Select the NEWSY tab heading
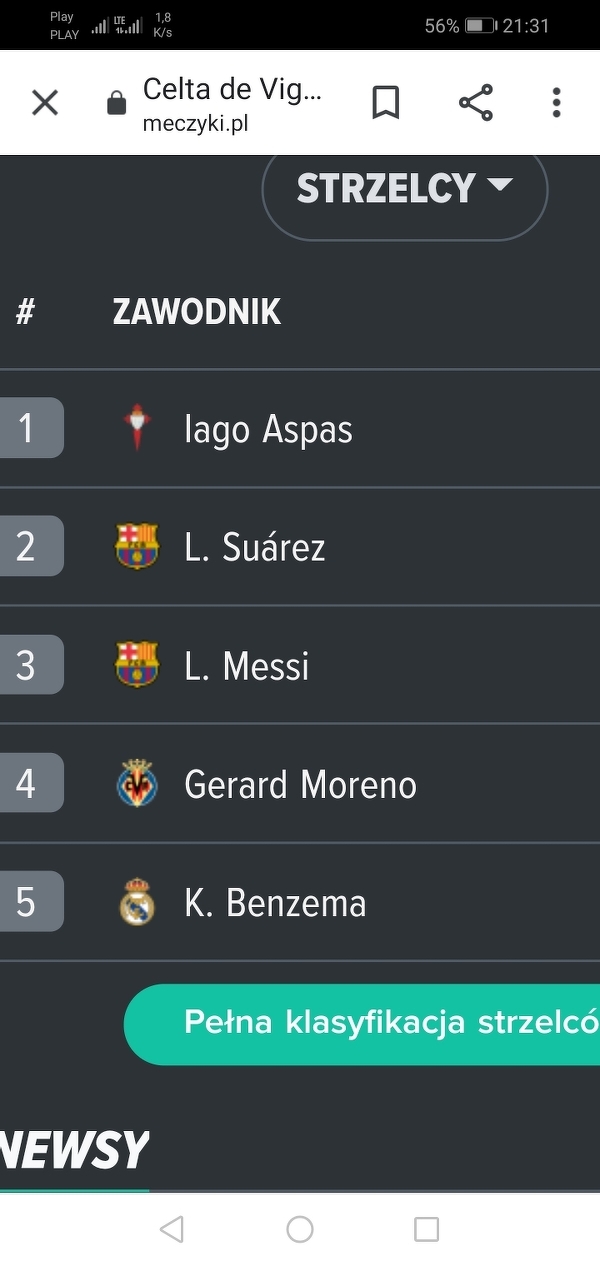 point(75,1151)
